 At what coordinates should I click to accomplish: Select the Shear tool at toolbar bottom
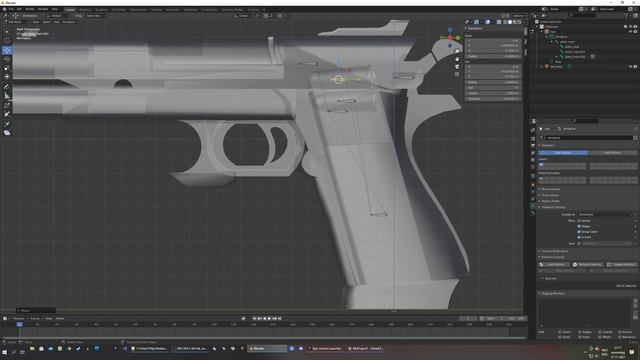[7, 133]
